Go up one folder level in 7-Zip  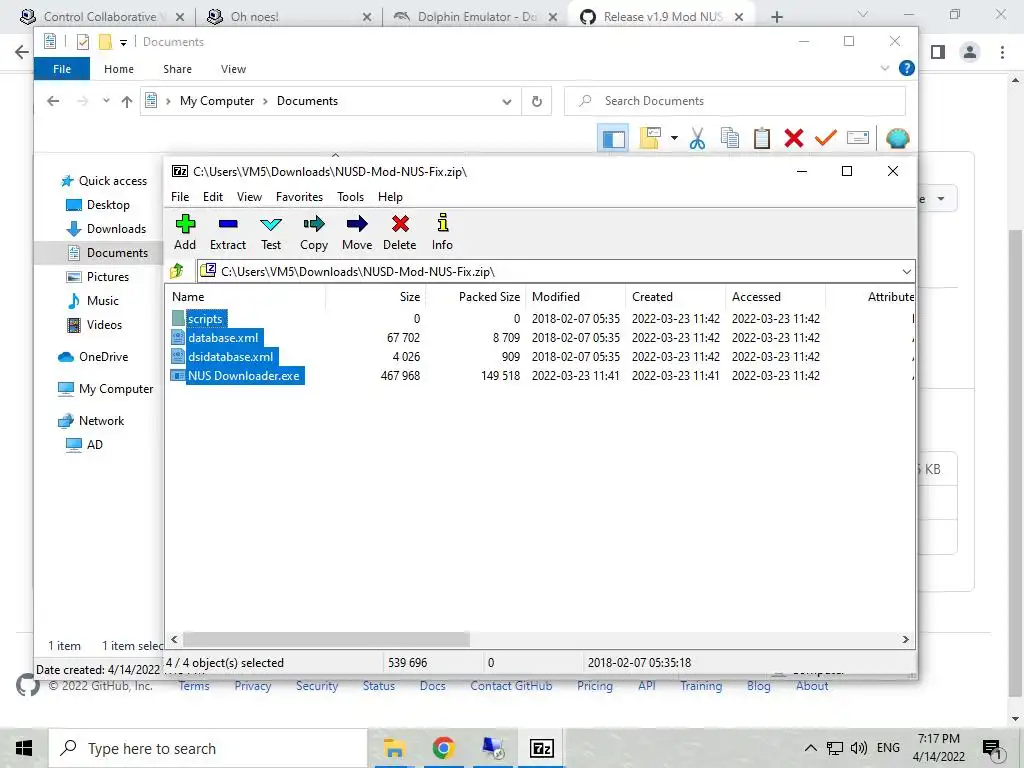[177, 271]
